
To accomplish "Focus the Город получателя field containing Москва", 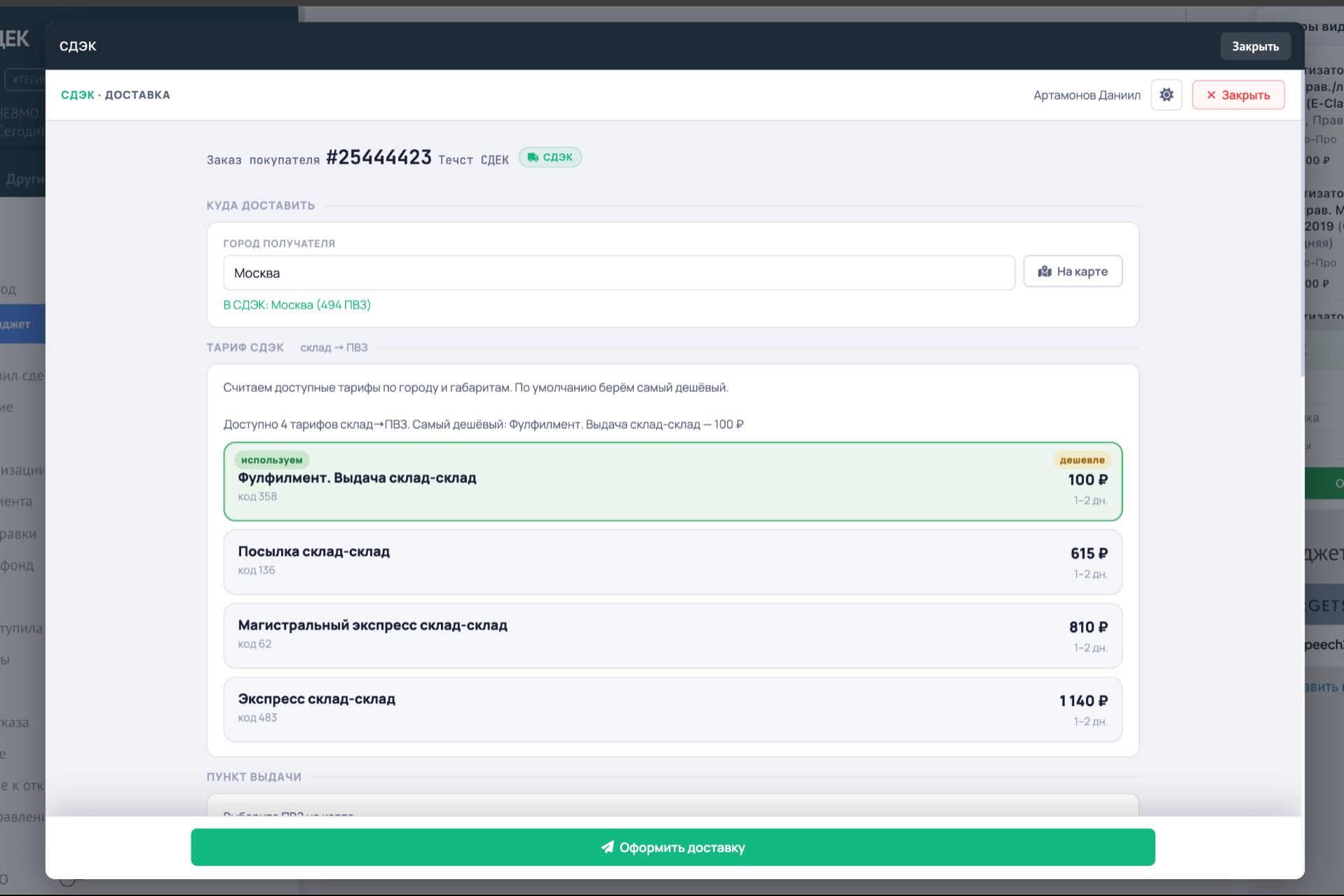I will pyautogui.click(x=619, y=273).
